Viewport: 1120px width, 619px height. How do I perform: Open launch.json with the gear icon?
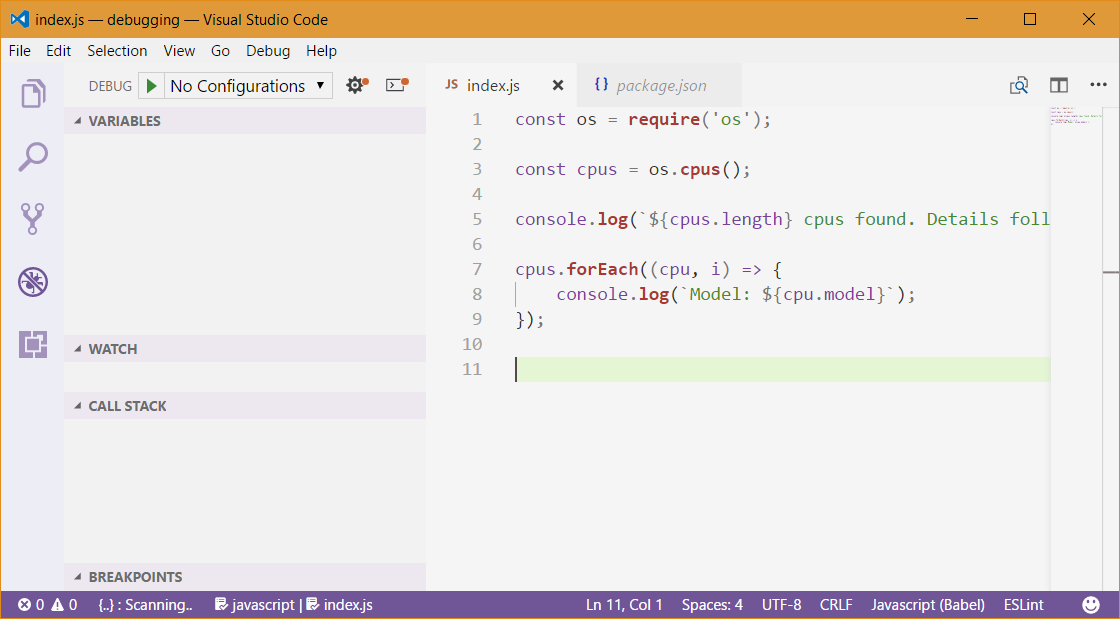(x=356, y=86)
